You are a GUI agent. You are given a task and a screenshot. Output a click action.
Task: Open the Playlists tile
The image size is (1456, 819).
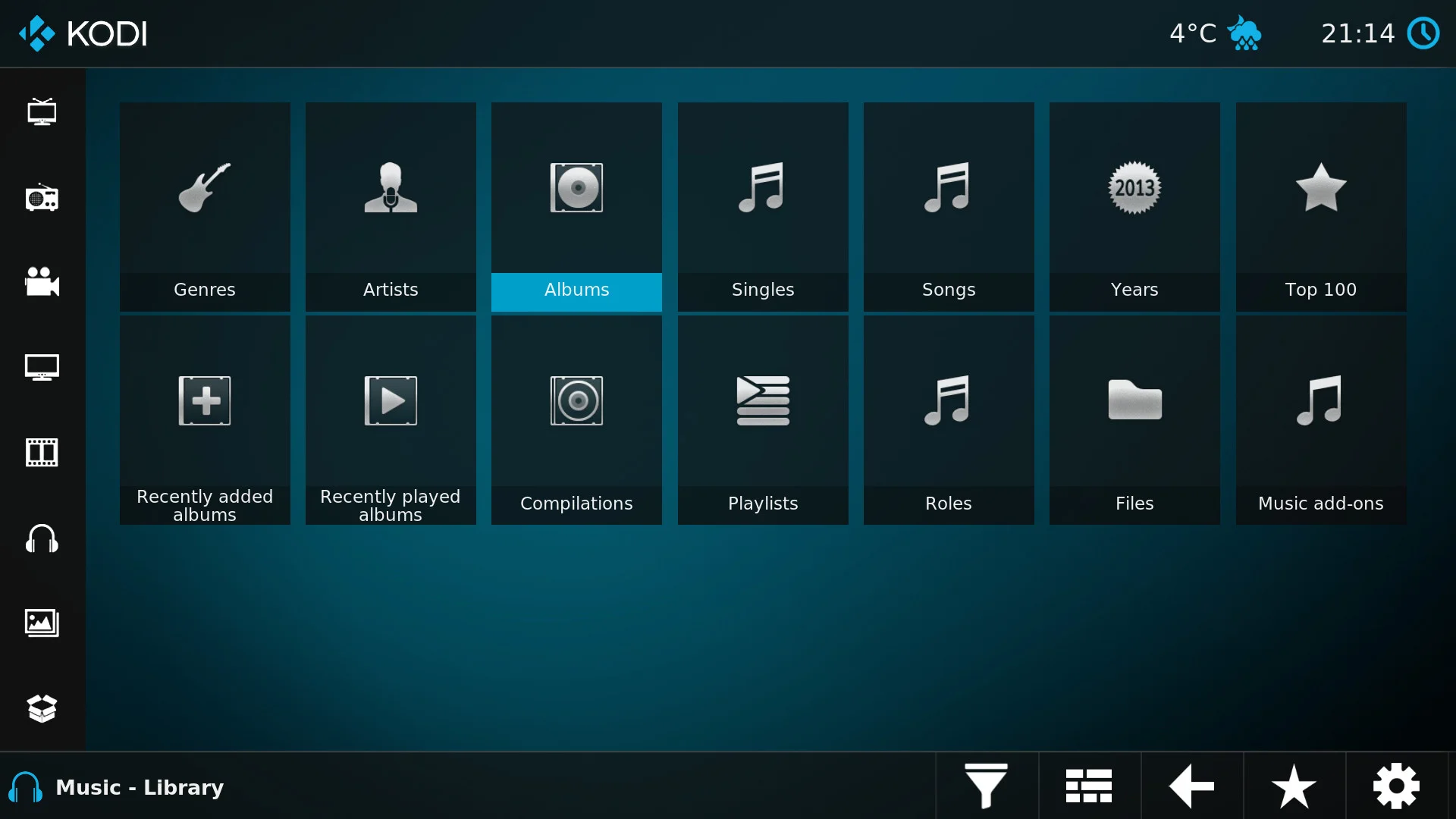point(763,419)
